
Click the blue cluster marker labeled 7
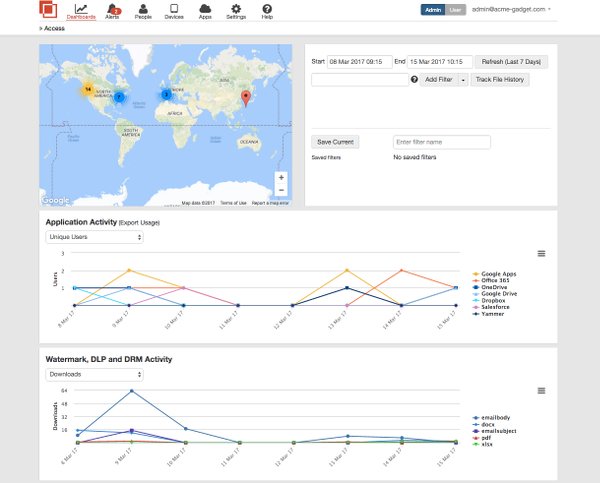click(119, 97)
